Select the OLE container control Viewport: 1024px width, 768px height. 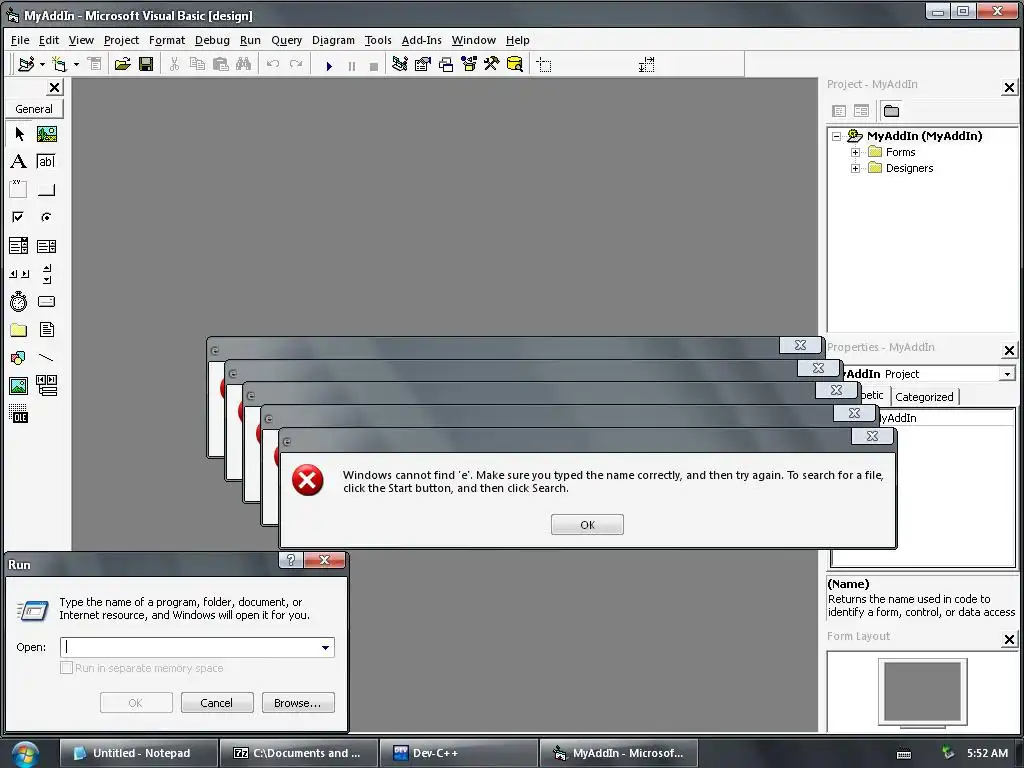pos(19,413)
